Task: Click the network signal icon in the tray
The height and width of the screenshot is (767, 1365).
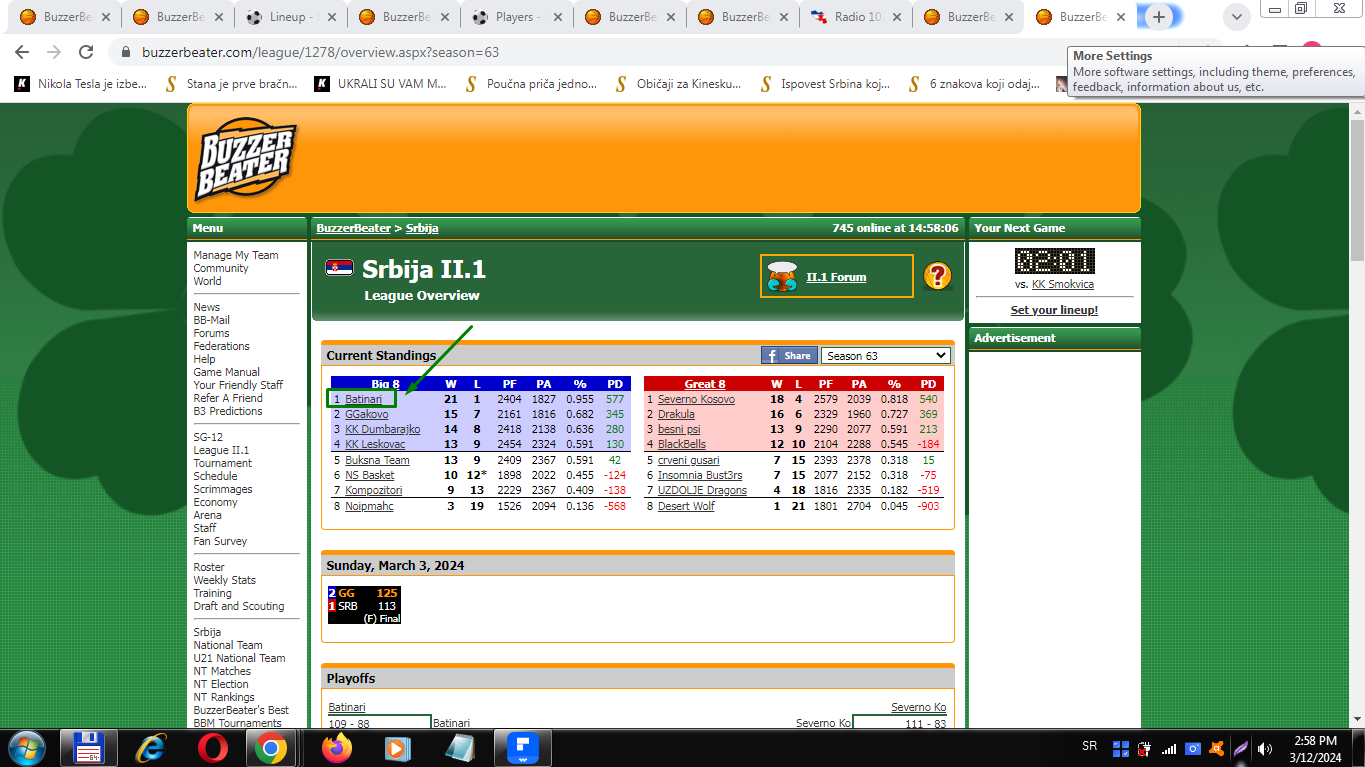Action: coord(1168,748)
